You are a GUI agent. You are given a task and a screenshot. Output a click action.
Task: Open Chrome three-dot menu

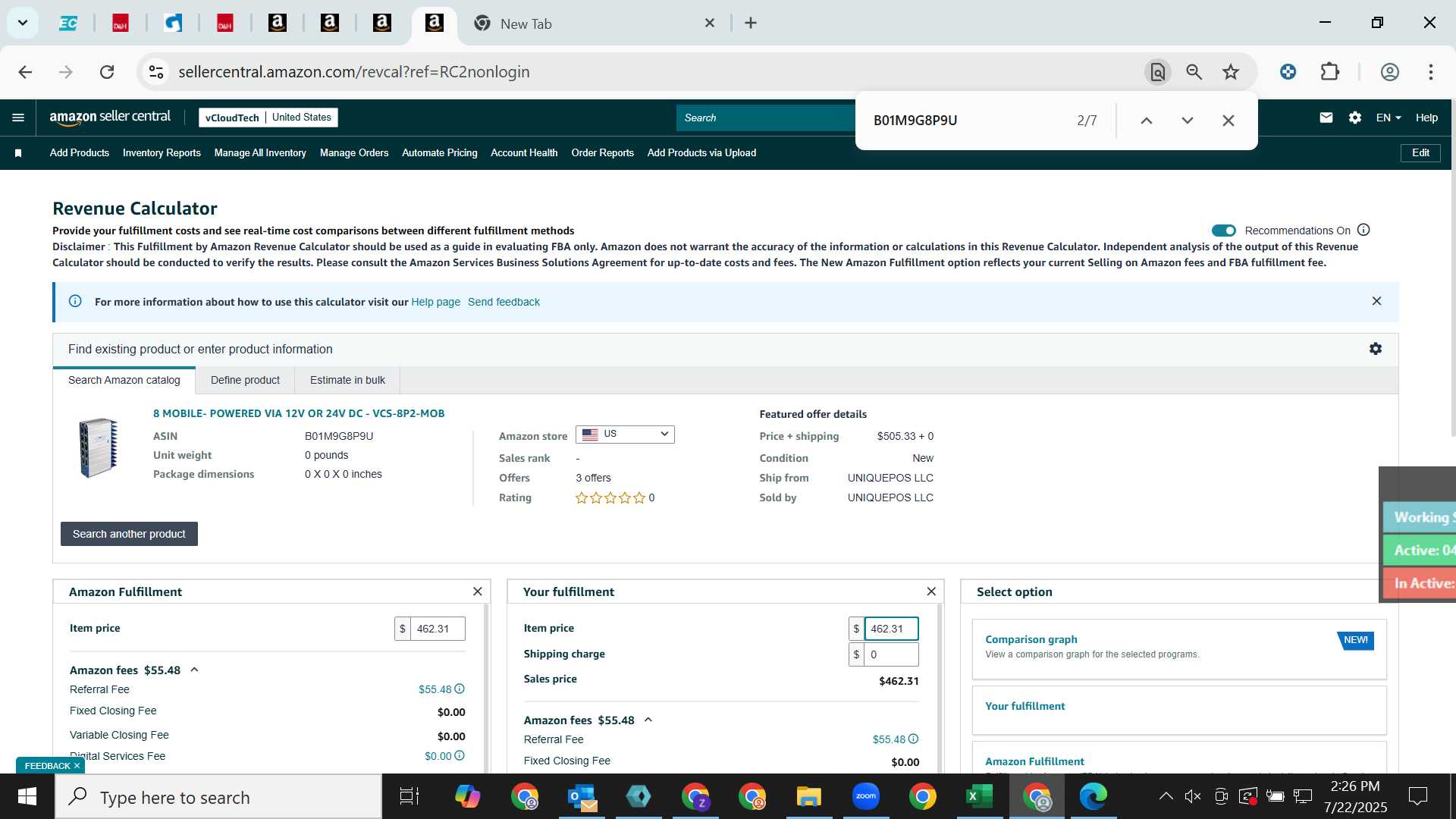tap(1431, 72)
